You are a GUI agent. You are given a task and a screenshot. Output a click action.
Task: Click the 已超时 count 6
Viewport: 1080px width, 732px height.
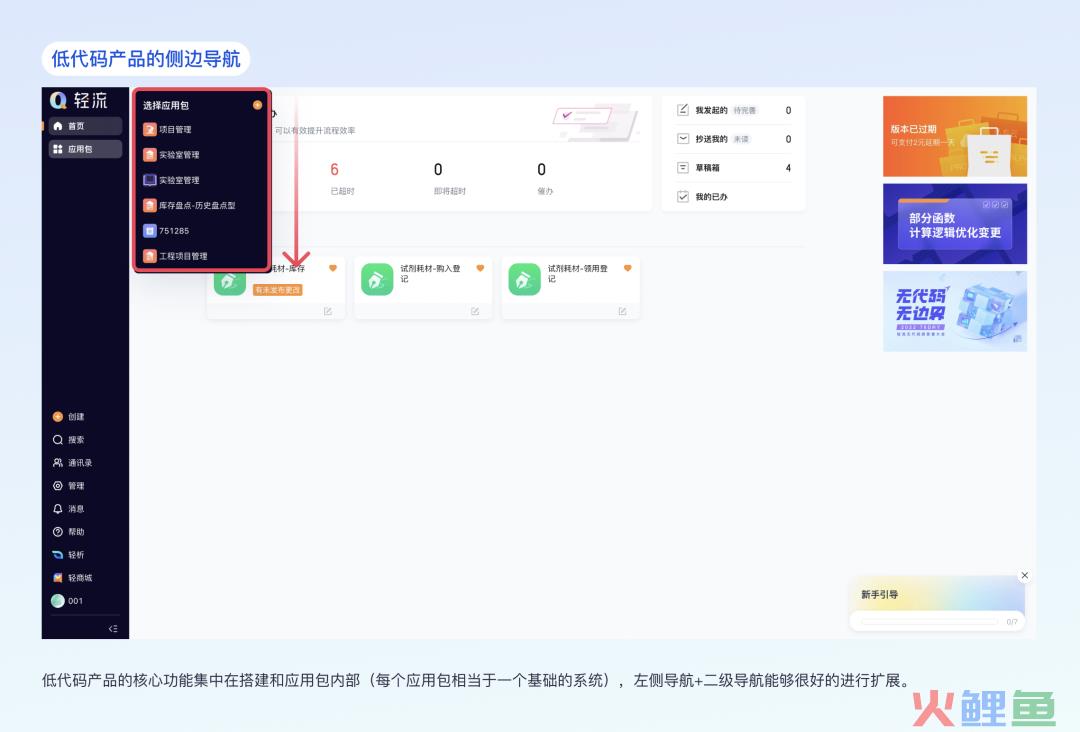335,169
